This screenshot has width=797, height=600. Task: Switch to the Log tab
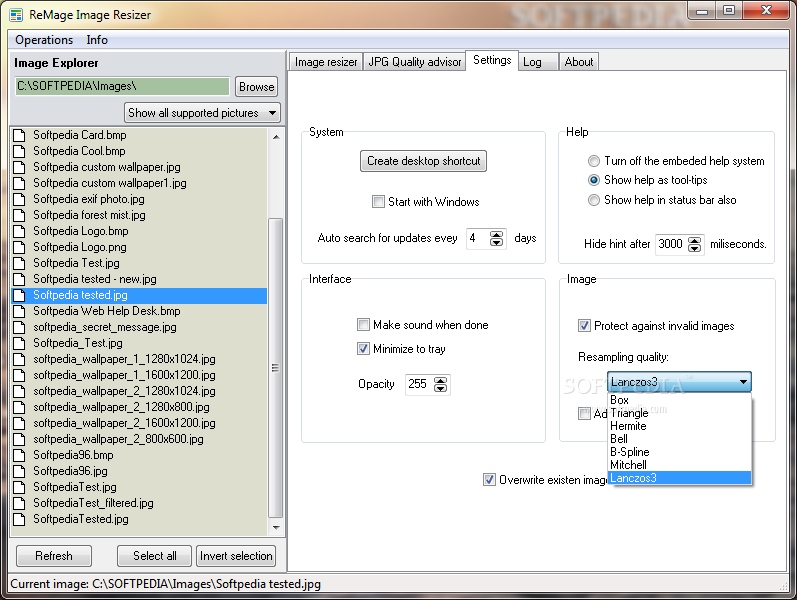pos(538,62)
